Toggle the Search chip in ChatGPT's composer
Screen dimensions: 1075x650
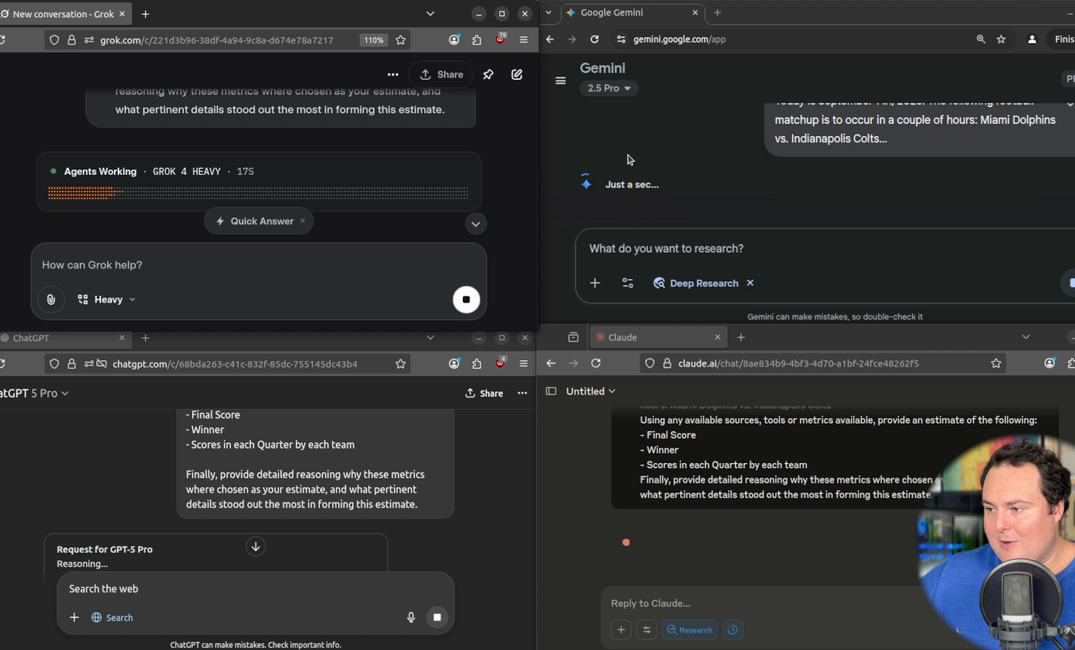[x=112, y=618]
